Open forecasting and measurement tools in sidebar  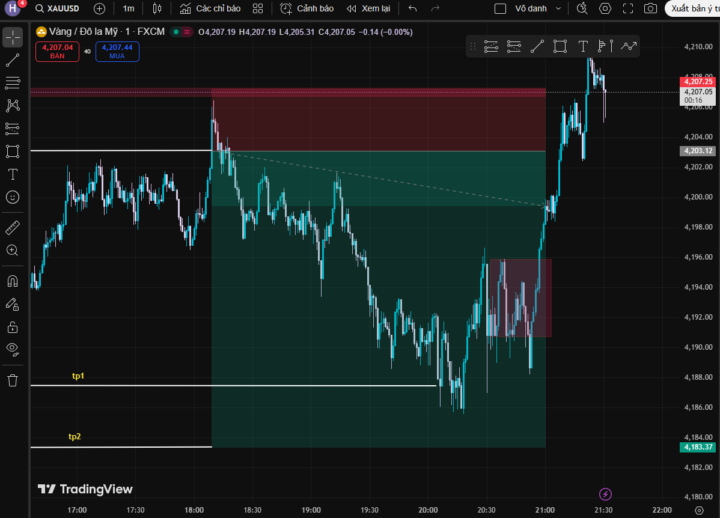(x=13, y=129)
